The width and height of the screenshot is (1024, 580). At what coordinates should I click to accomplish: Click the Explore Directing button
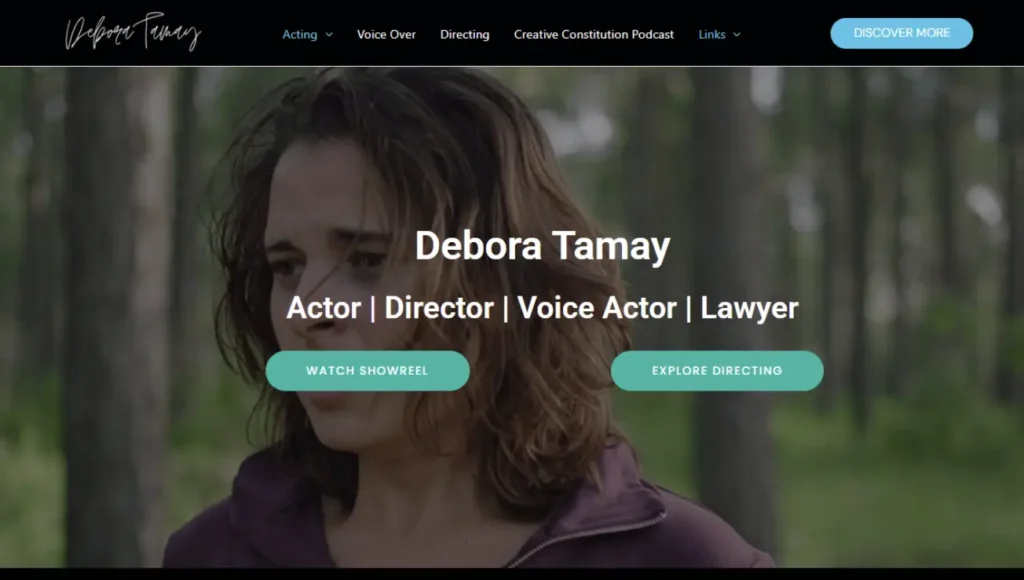tap(717, 371)
